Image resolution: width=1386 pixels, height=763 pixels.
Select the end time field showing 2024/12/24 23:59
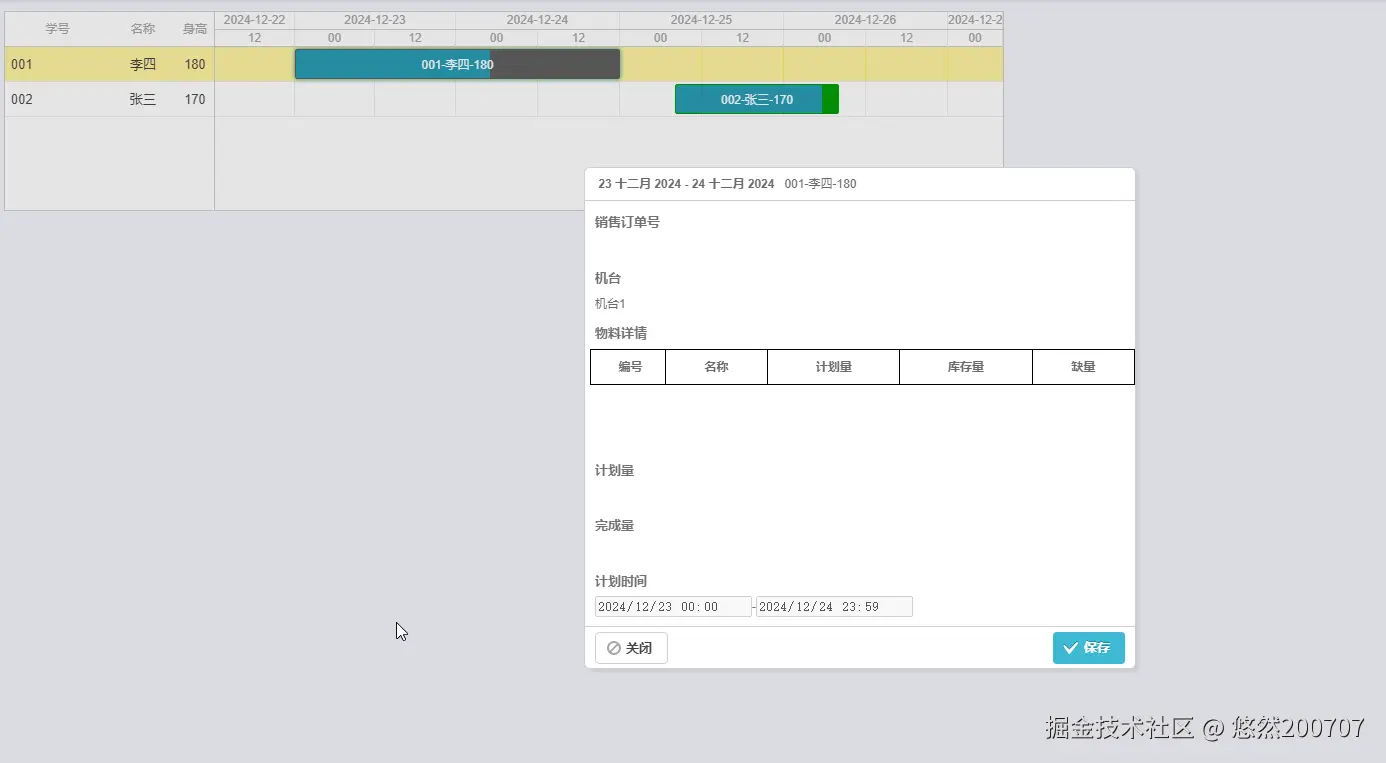click(834, 606)
